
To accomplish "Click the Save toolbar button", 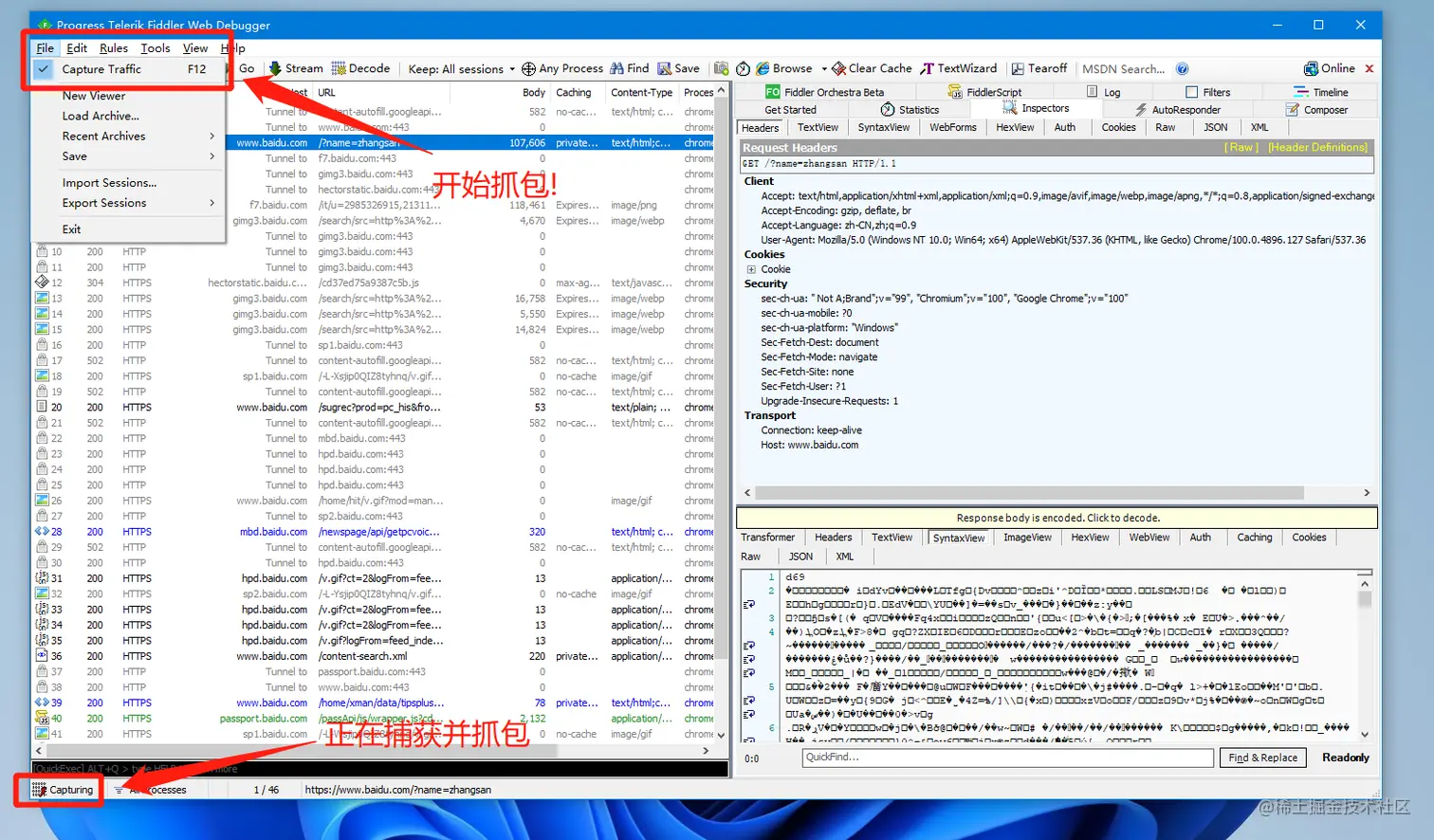I will [x=679, y=68].
